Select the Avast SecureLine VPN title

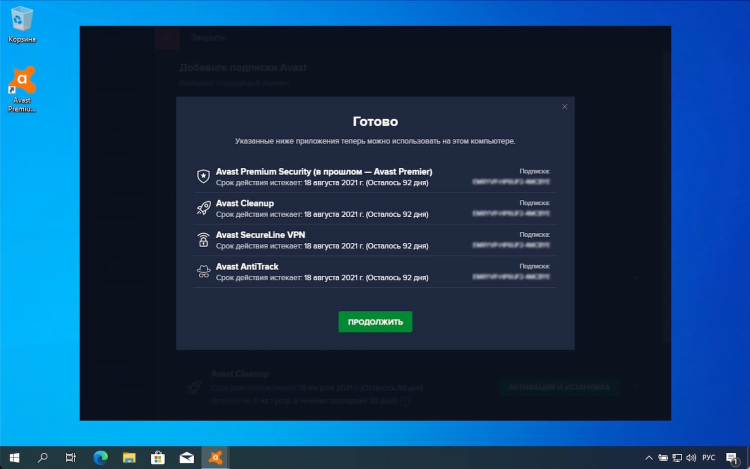coord(260,235)
